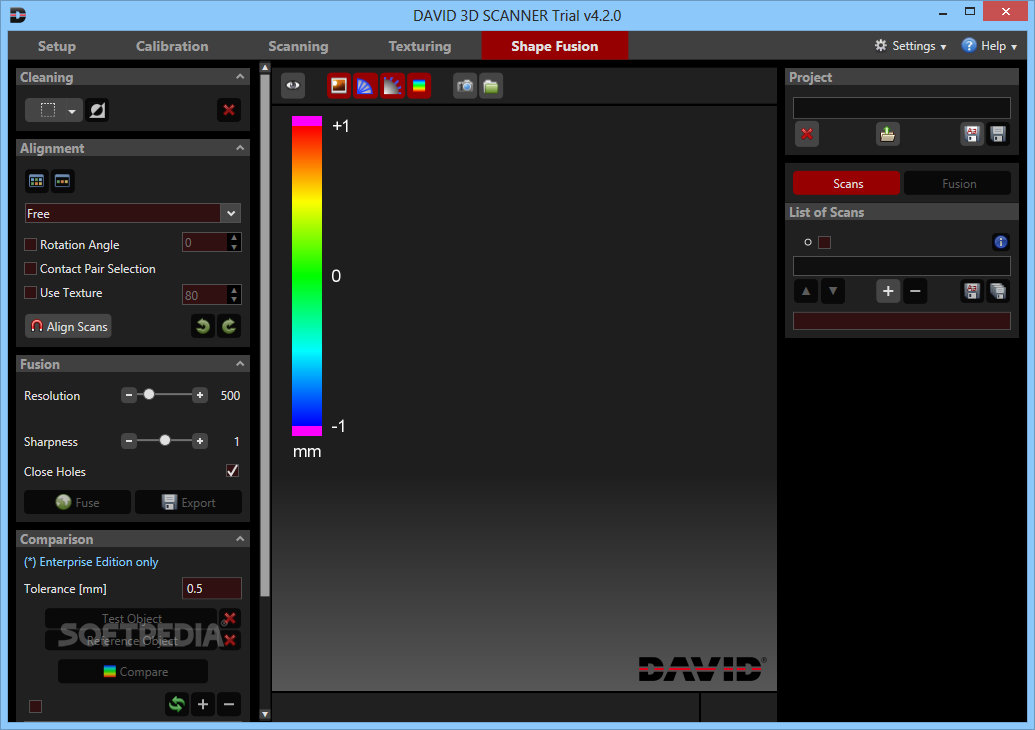Collapse the Comparison panel

coord(240,539)
